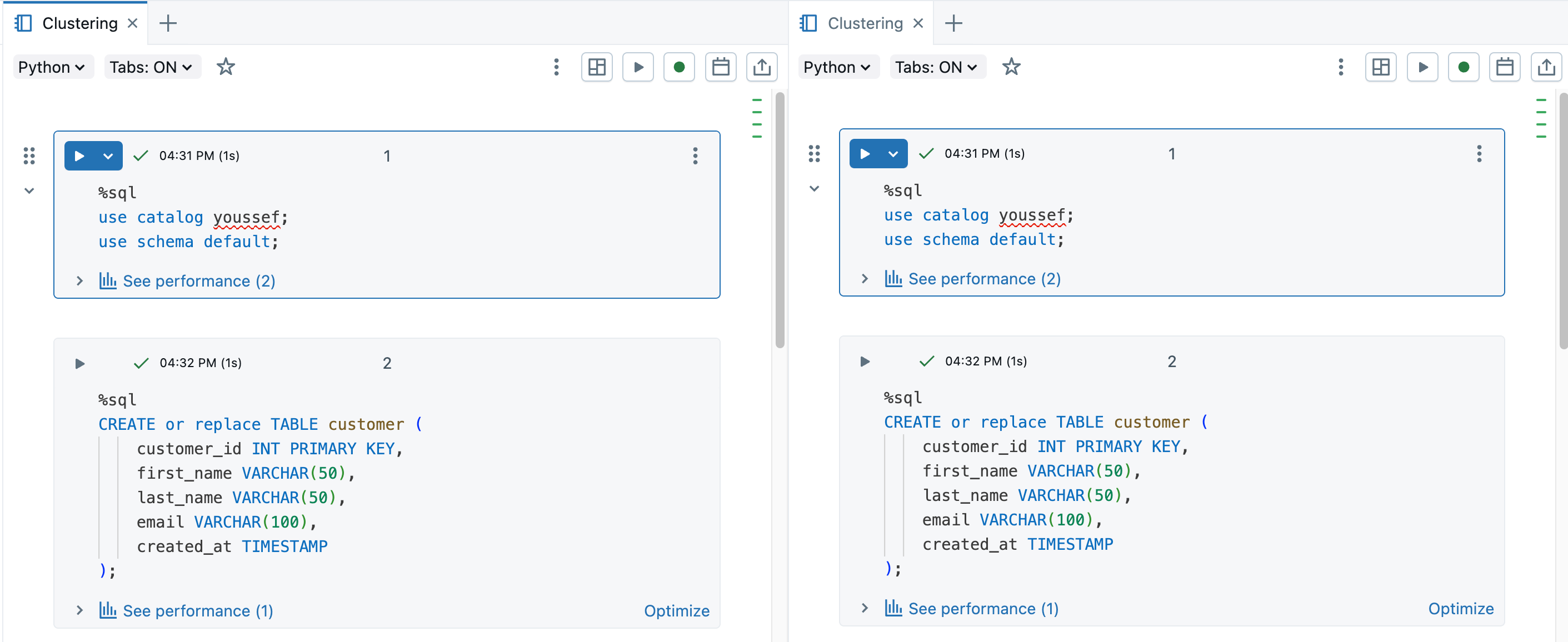This screenshot has height=642, width=1568.
Task: Click the share icon in right pane
Action: [1545, 66]
